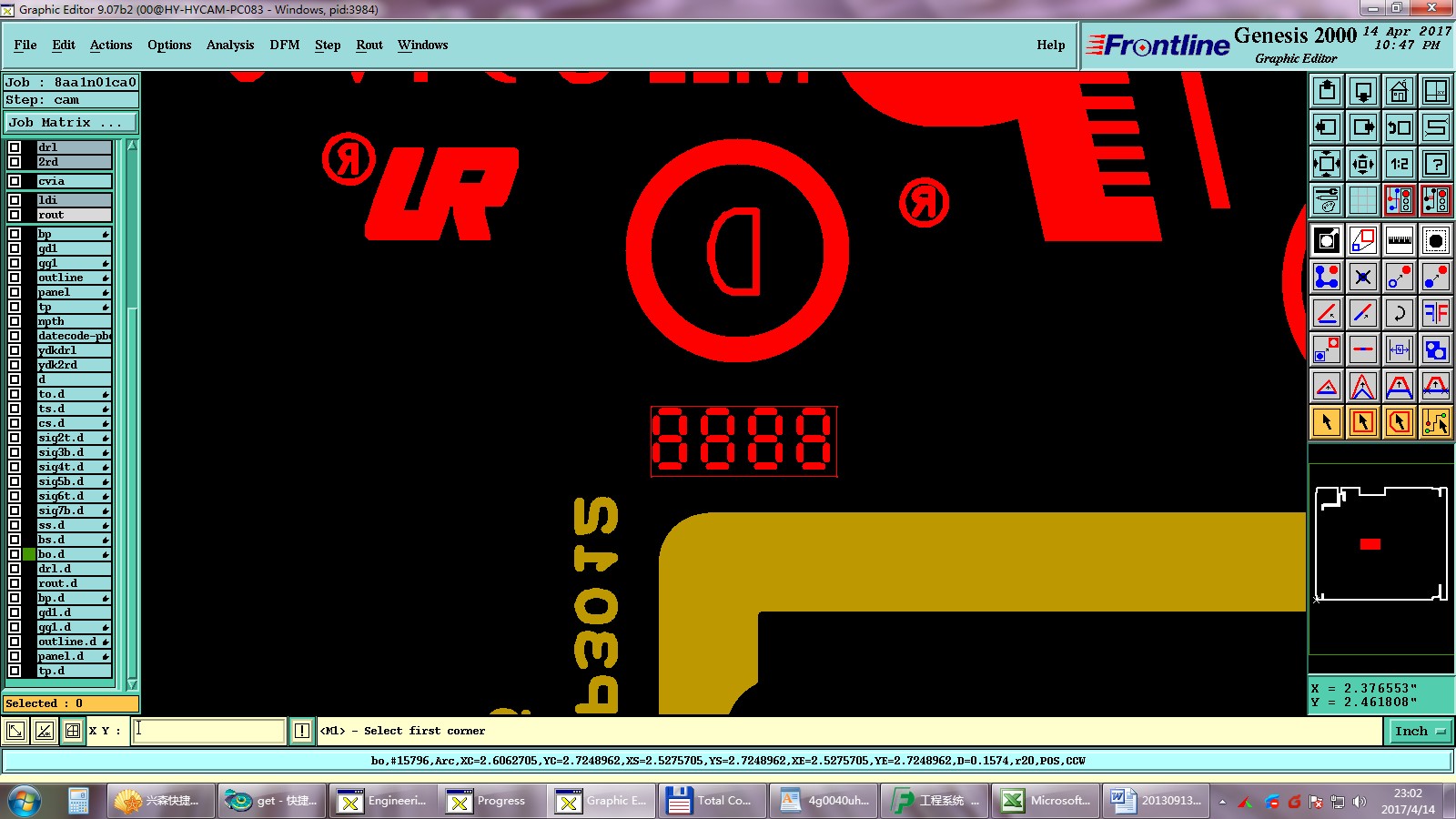Viewport: 1456px width, 819px height.
Task: Open the Edit menu
Action: coord(64,45)
